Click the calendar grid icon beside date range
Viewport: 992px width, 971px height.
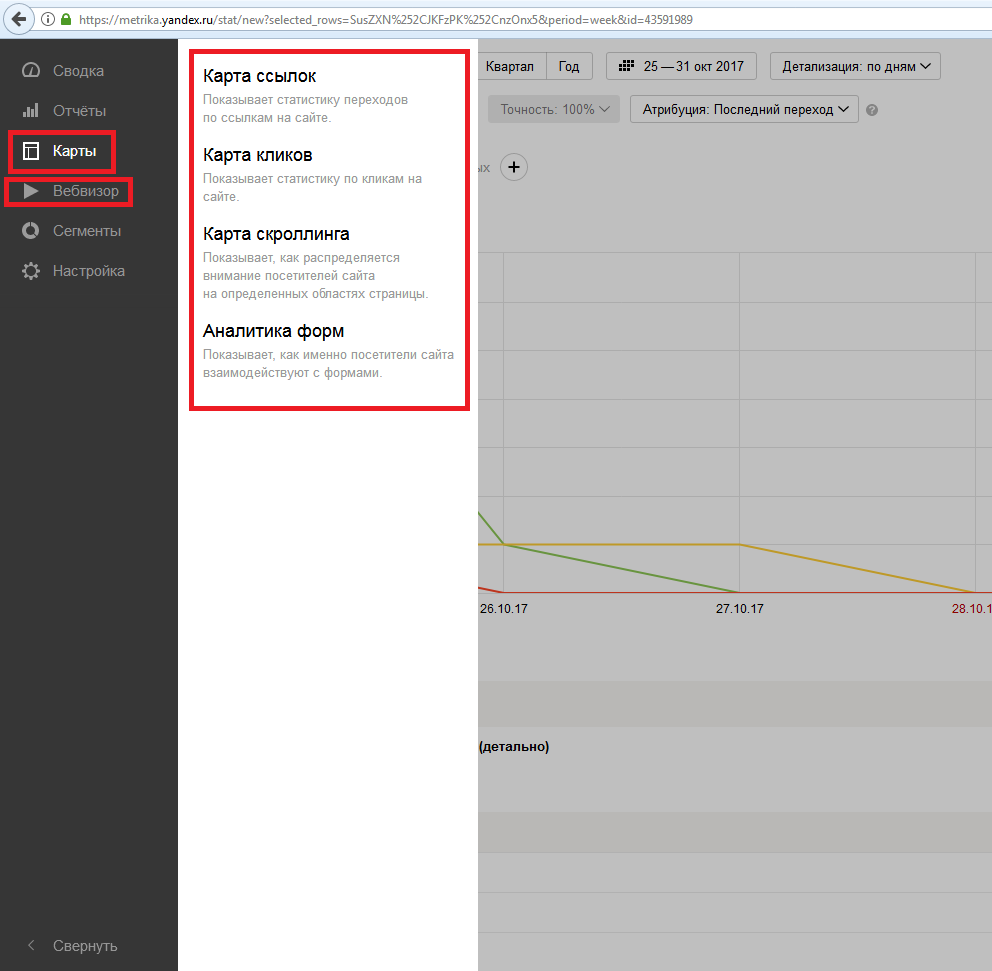(626, 66)
